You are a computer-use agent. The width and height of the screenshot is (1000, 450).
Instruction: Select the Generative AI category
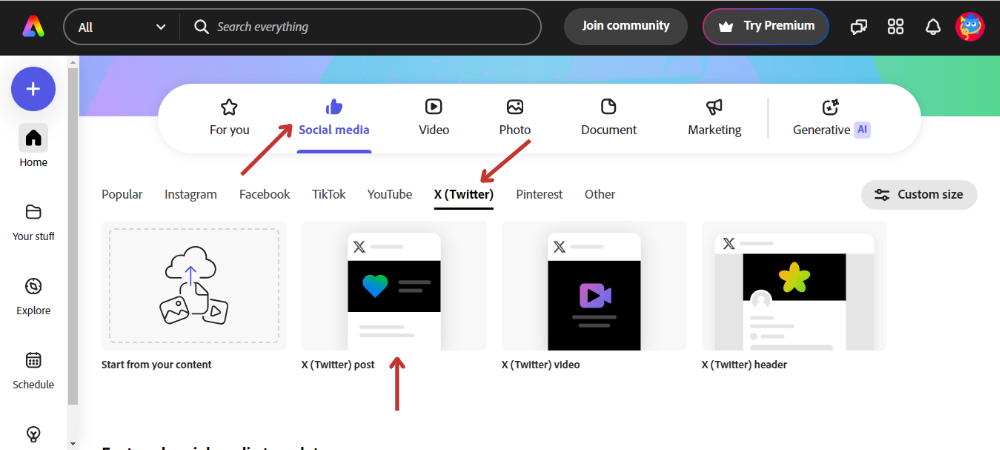coord(832,117)
